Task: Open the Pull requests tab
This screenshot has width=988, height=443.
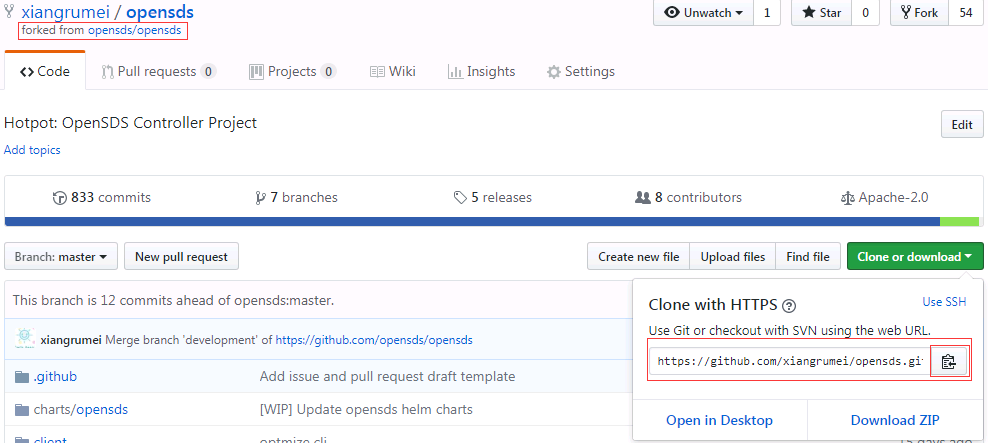Action: 159,71
